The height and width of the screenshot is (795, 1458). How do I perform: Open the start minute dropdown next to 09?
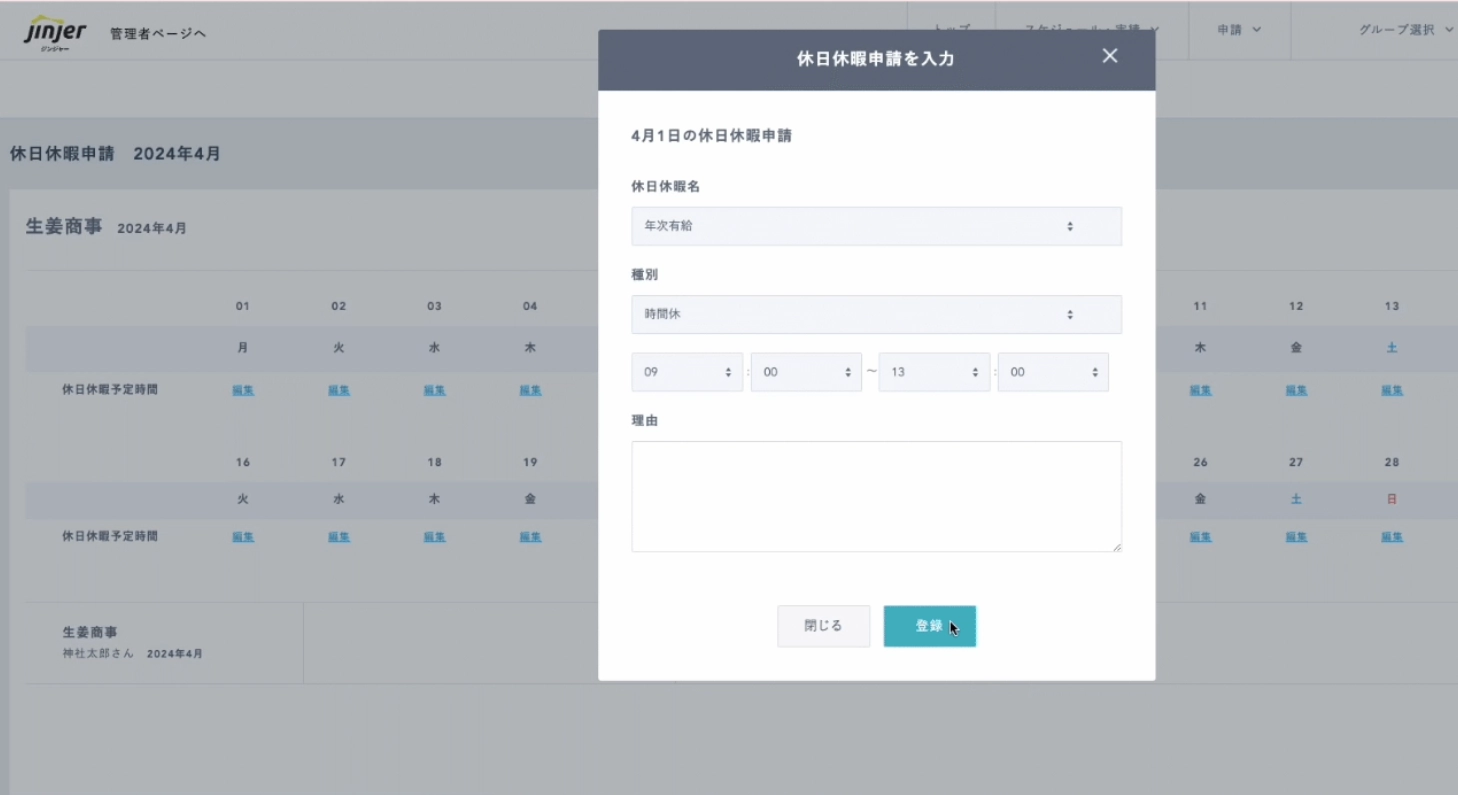[806, 372]
